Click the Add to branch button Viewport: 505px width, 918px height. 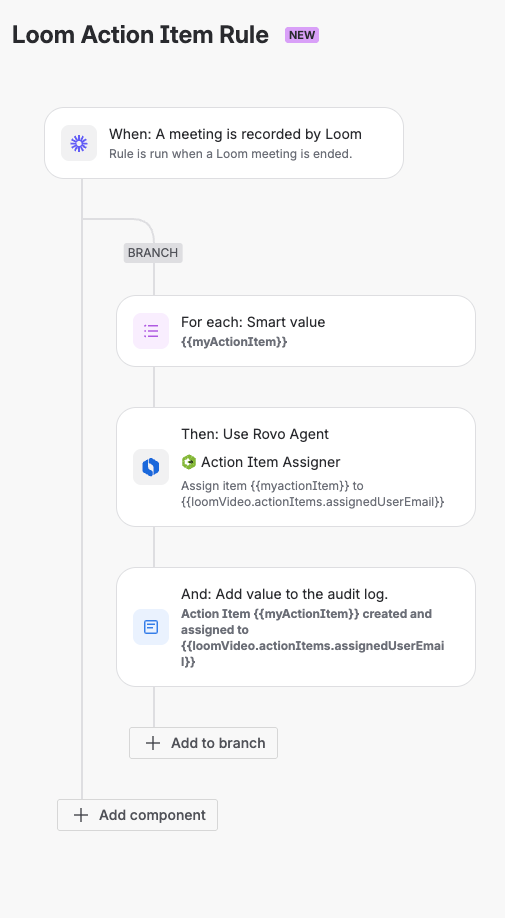204,743
